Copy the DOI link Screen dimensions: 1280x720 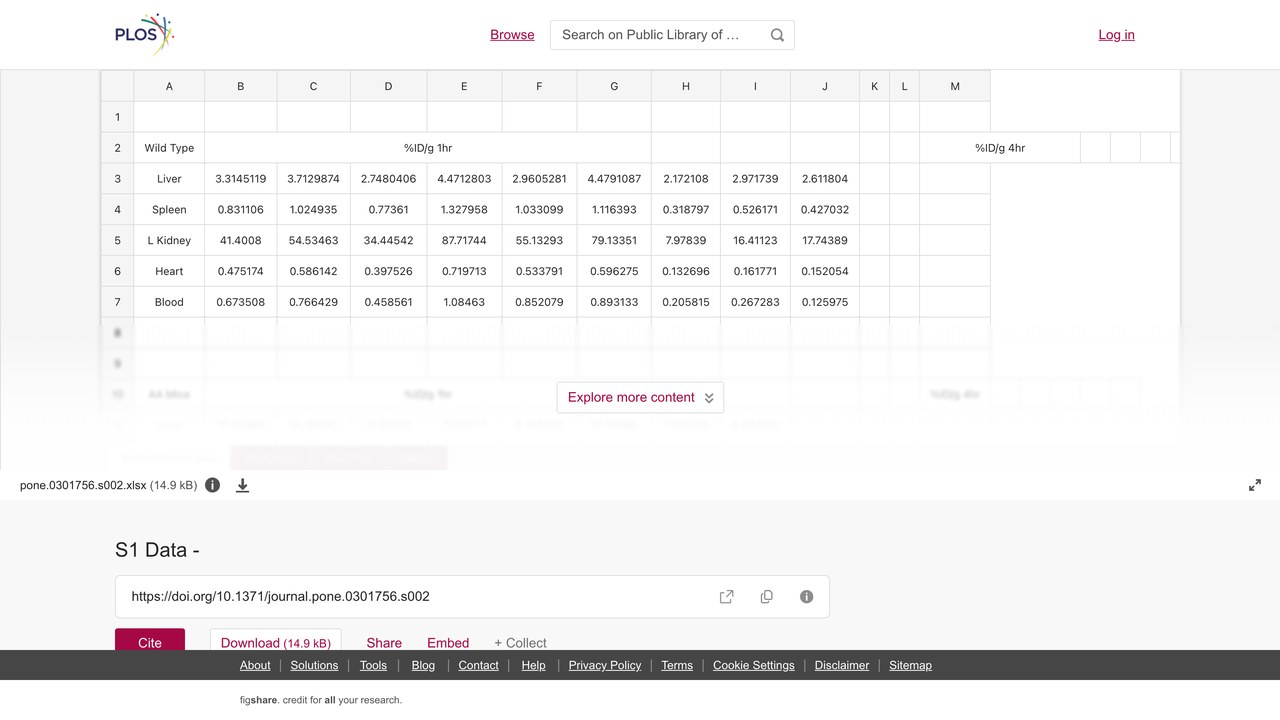point(767,597)
